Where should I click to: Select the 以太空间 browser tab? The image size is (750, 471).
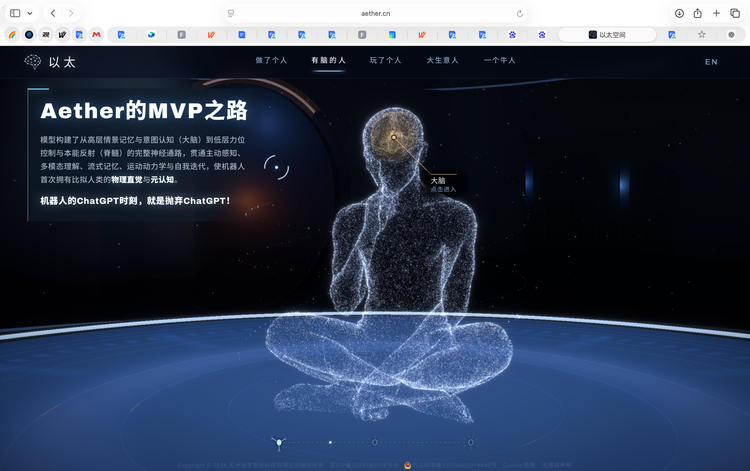pyautogui.click(x=607, y=34)
